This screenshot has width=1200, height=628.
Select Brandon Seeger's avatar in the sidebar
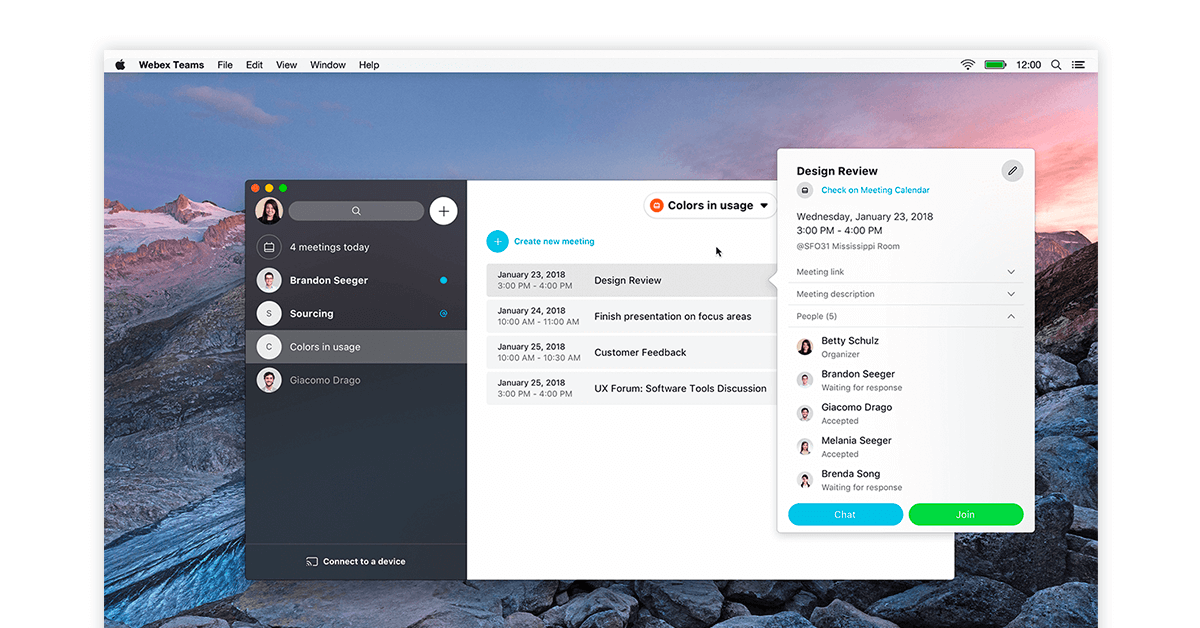269,281
